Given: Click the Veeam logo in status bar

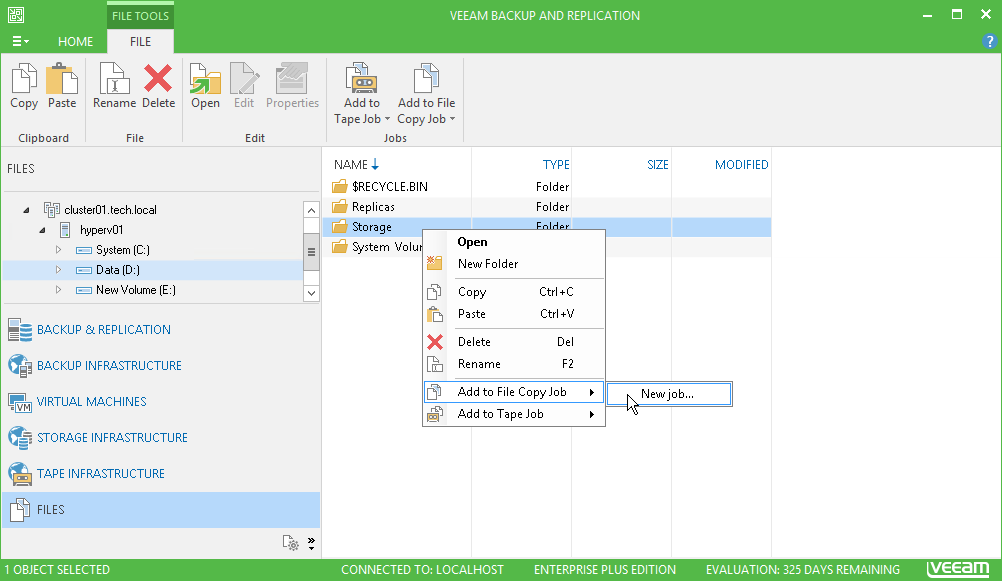Looking at the screenshot, I should pos(958,568).
